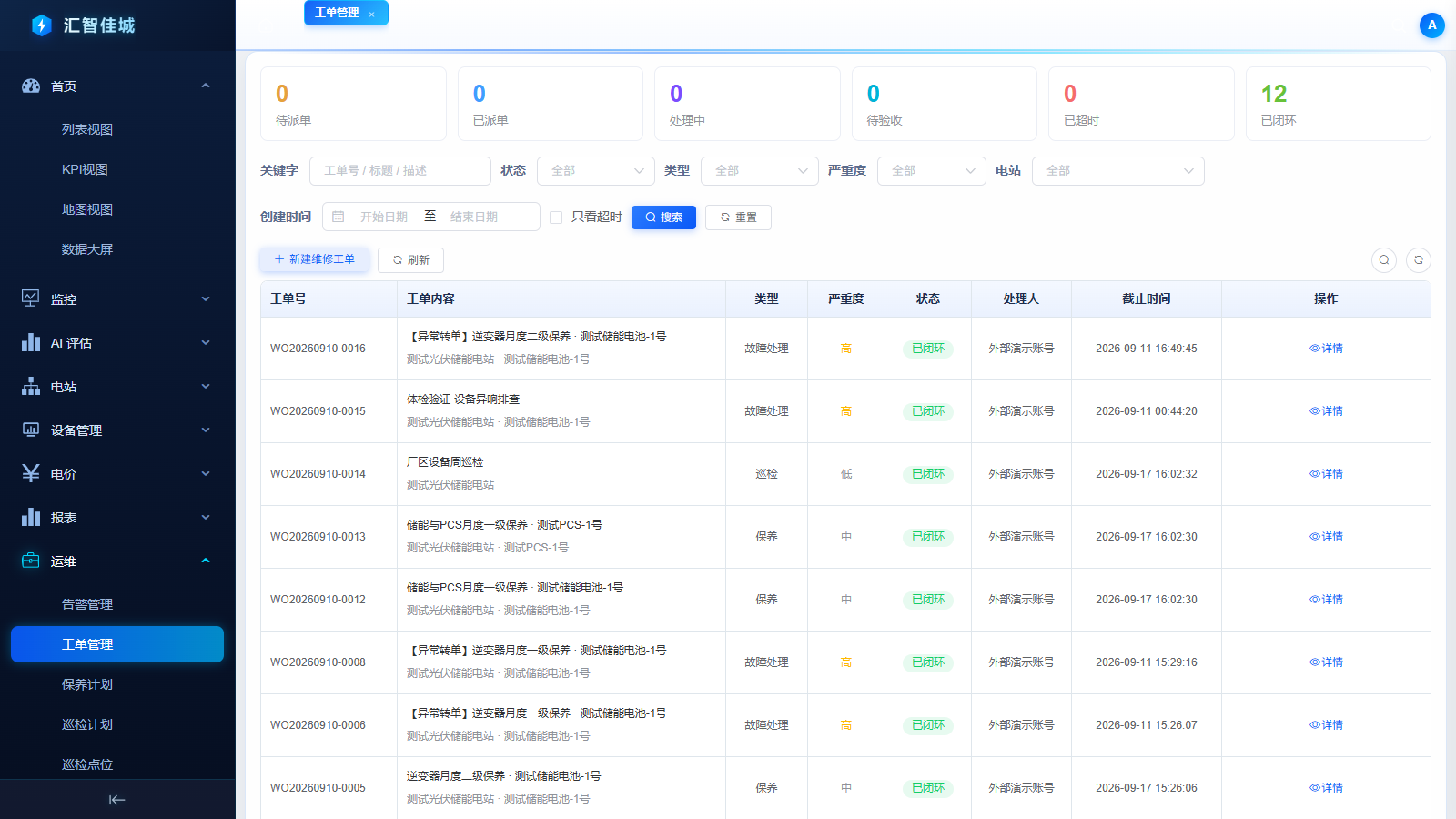The width and height of the screenshot is (1456, 819).
Task: Close the 工单管理 tab
Action: coord(371,14)
